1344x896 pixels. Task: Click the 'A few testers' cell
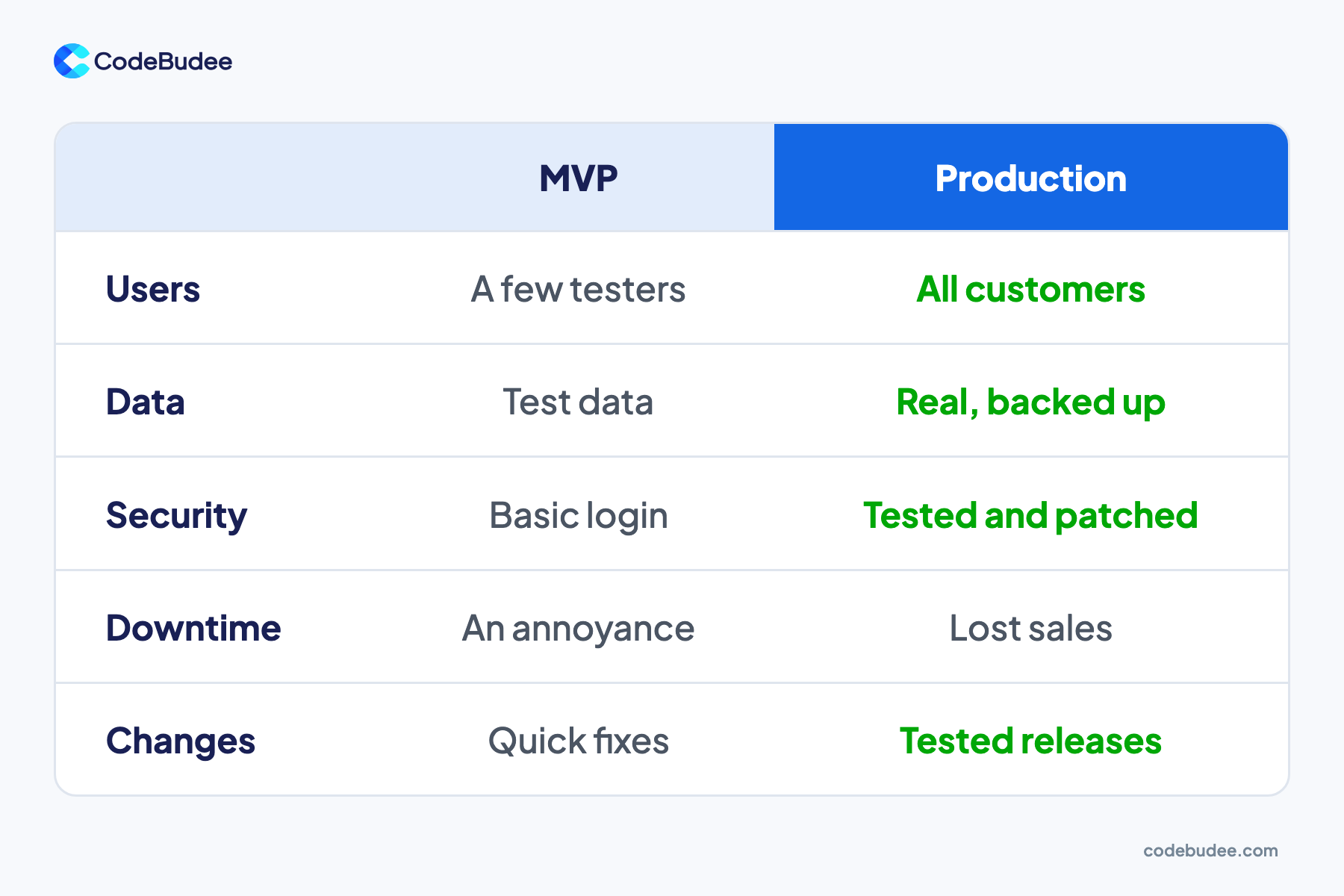pyautogui.click(x=579, y=289)
